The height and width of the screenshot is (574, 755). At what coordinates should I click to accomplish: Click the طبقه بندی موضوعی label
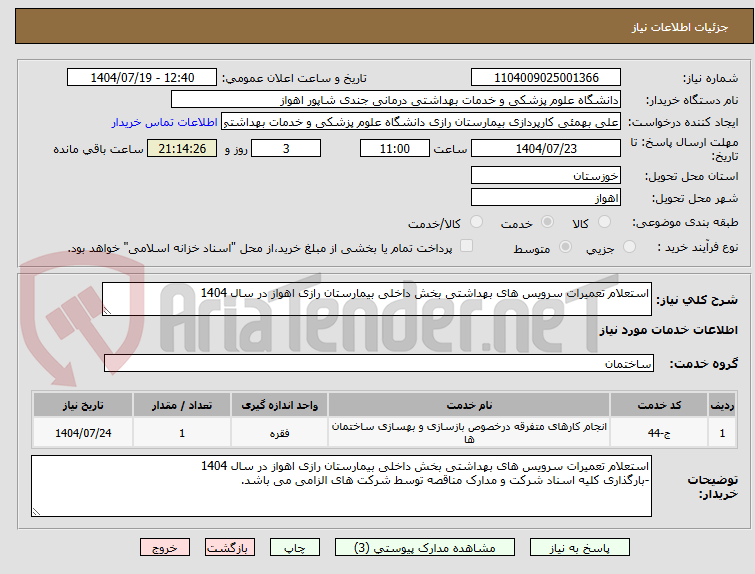(685, 222)
